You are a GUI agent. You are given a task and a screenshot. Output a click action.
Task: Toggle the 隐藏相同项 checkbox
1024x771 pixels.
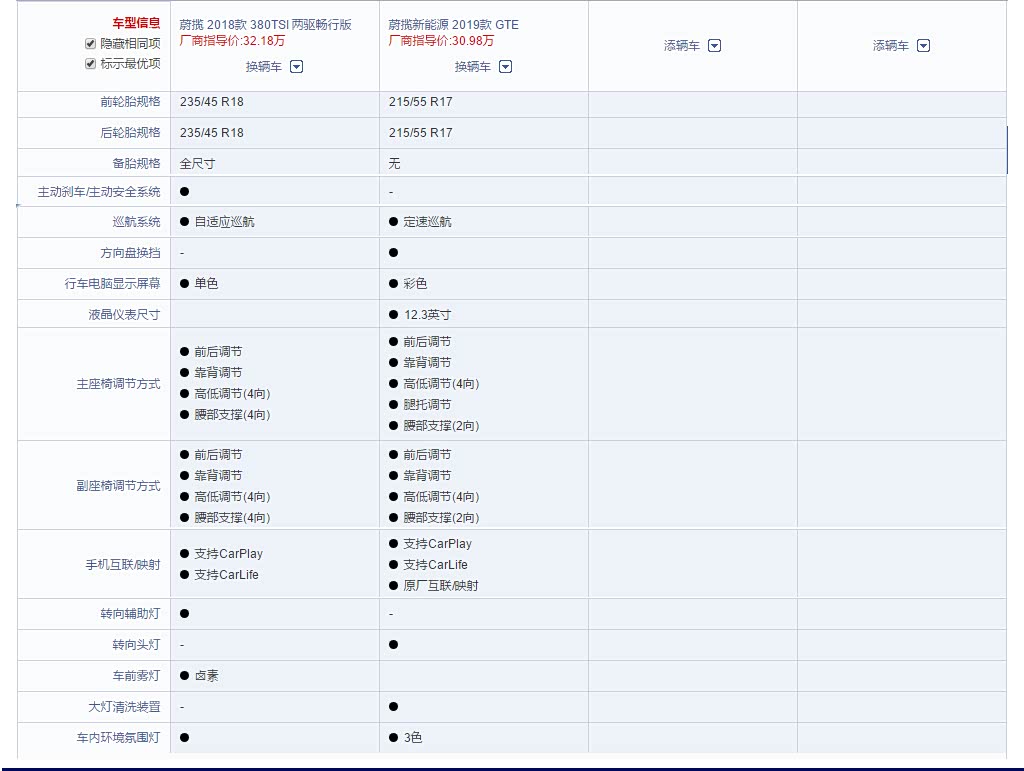[91, 44]
